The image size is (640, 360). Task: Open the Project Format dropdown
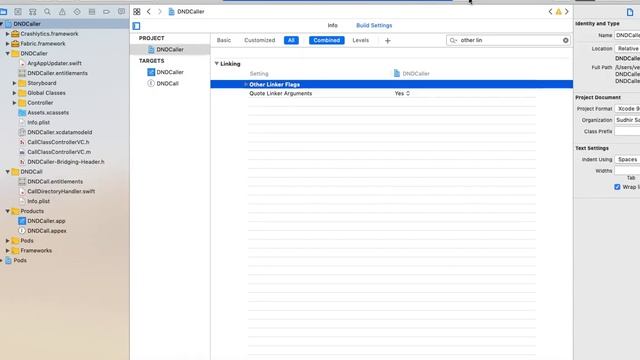pos(627,109)
